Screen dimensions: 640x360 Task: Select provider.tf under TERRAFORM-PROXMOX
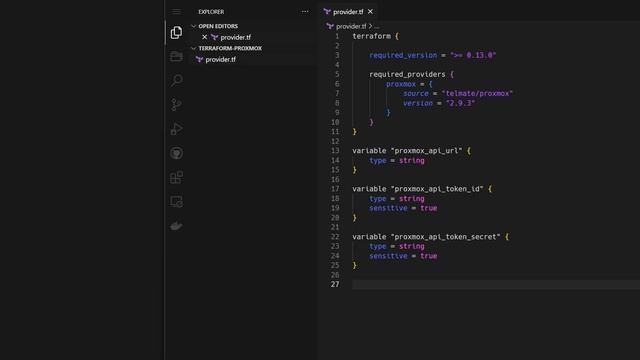coord(220,60)
